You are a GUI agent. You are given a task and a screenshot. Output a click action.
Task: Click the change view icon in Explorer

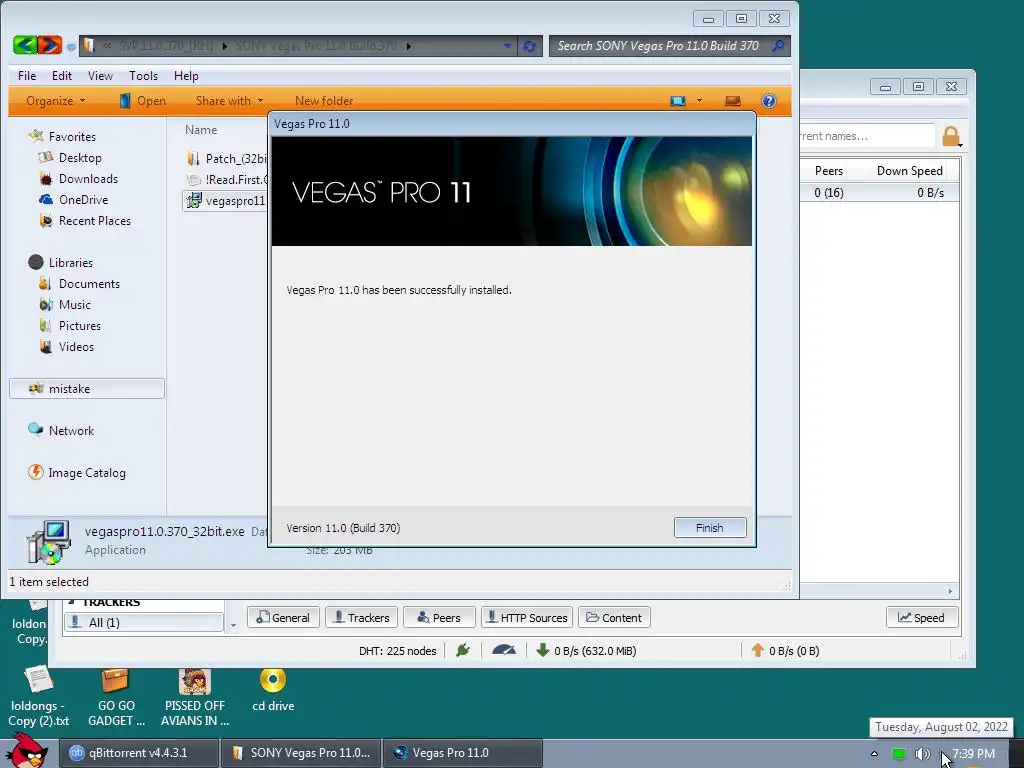tap(678, 101)
